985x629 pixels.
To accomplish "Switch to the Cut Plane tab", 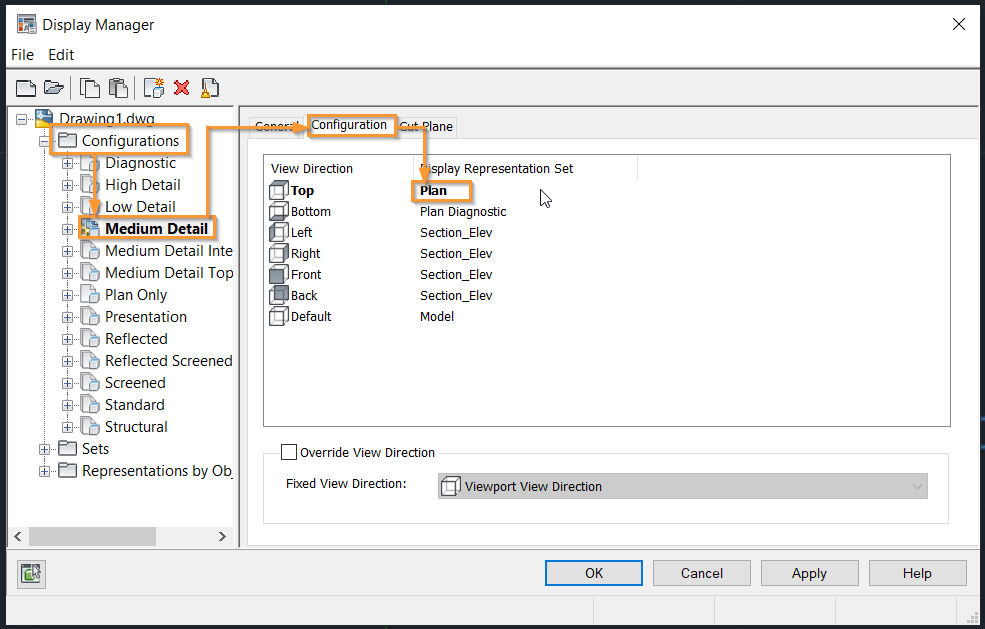I will tap(427, 126).
